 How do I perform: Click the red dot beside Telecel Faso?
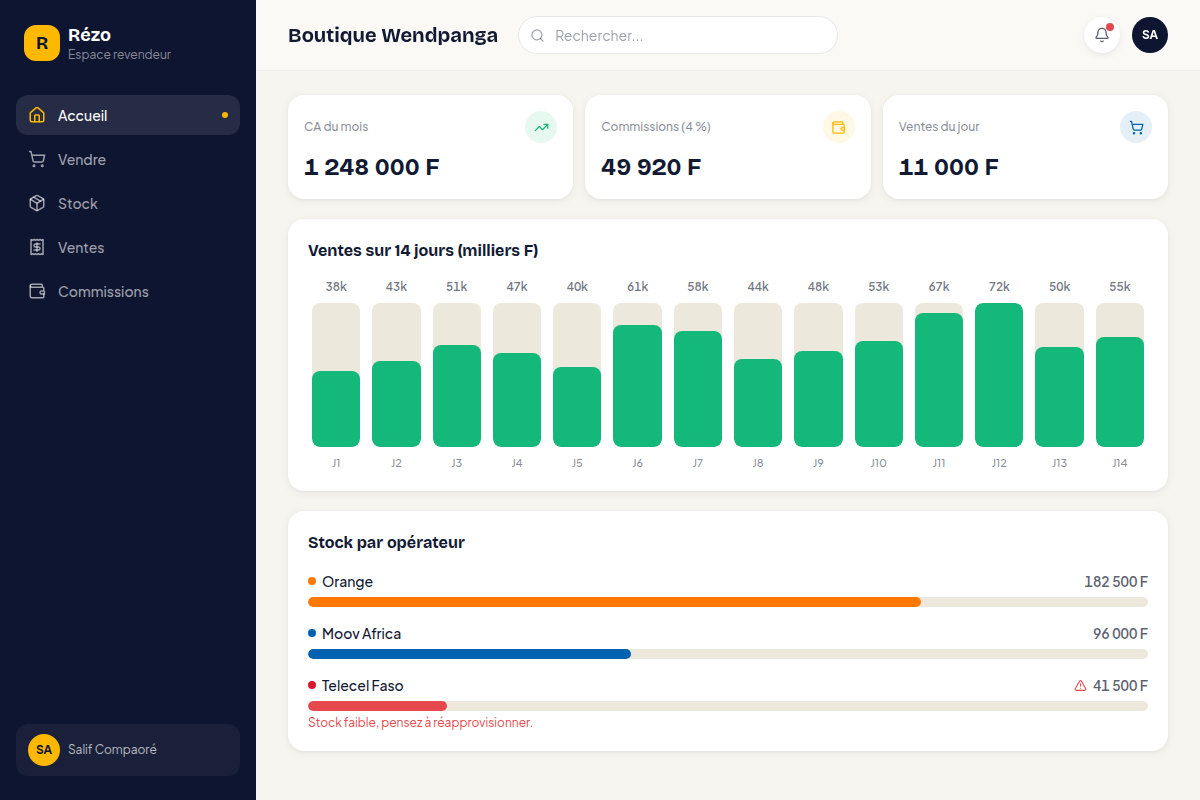click(x=312, y=685)
